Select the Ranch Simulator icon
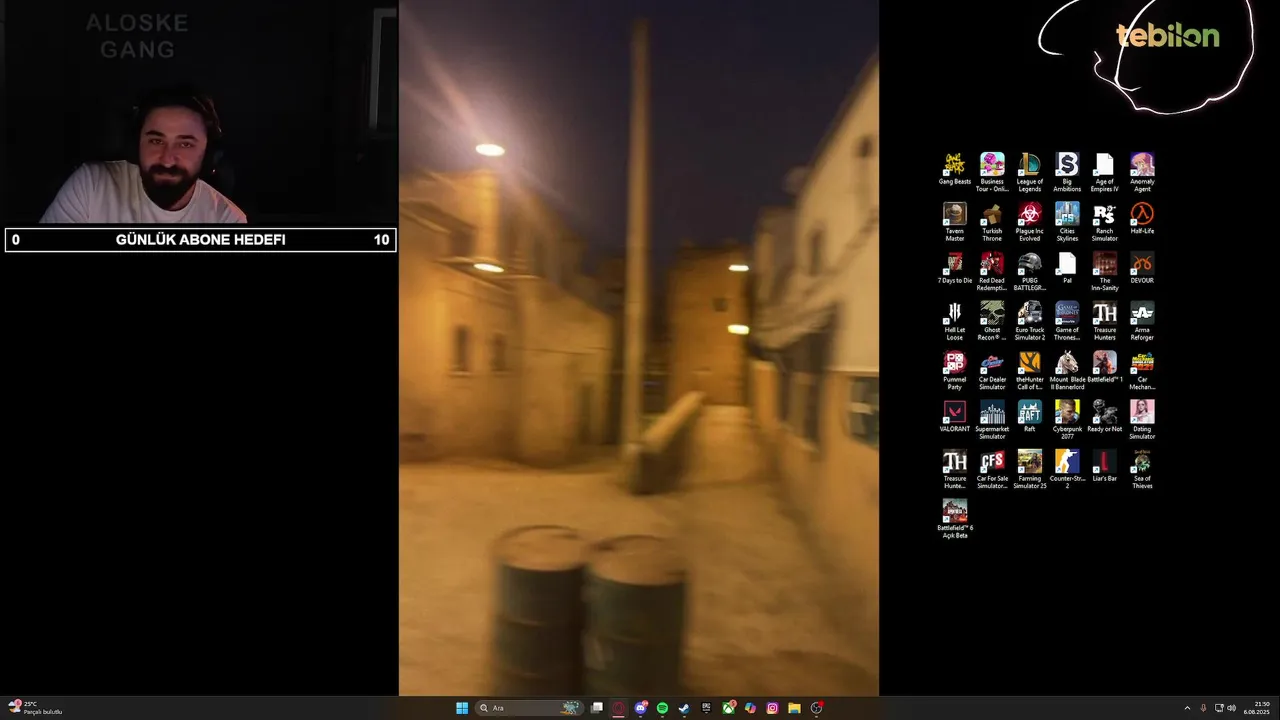Screen dimensions: 1280x720 [1104, 222]
